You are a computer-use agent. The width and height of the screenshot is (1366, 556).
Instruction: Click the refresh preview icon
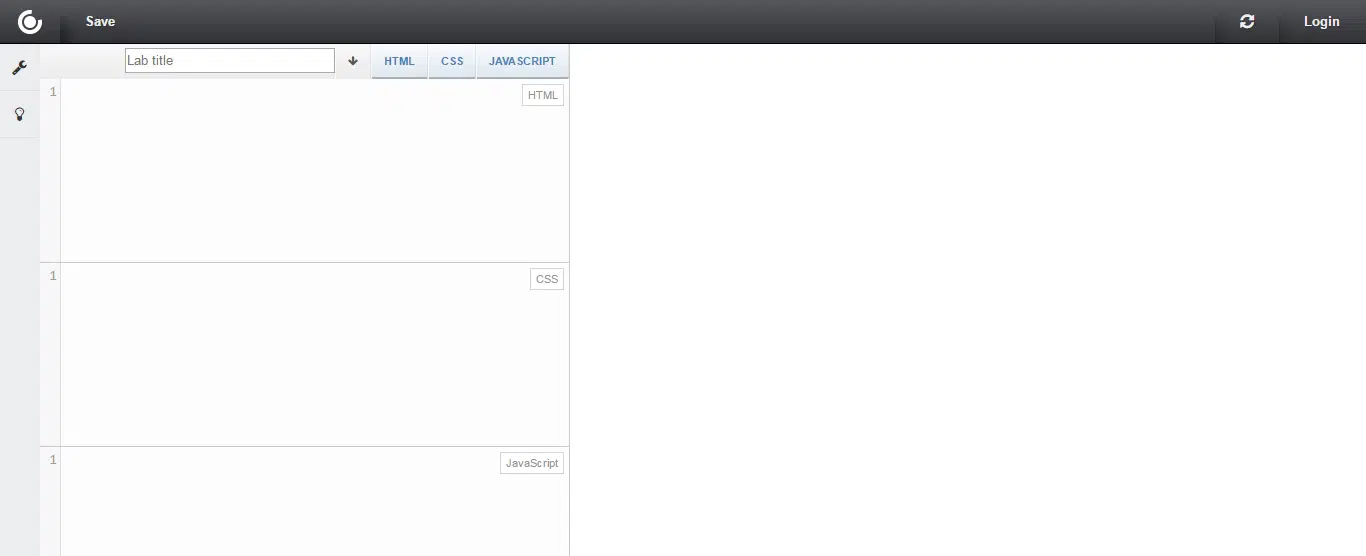click(1247, 21)
